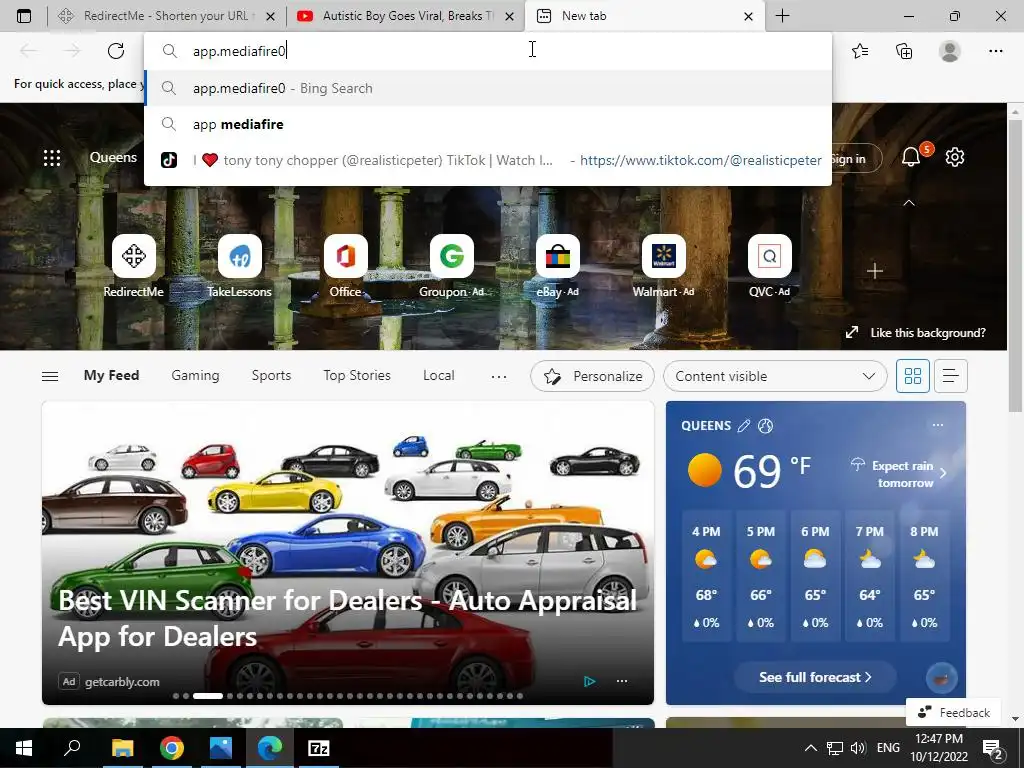Select the app mediafire search suggestion
The width and height of the screenshot is (1024, 768).
point(488,124)
